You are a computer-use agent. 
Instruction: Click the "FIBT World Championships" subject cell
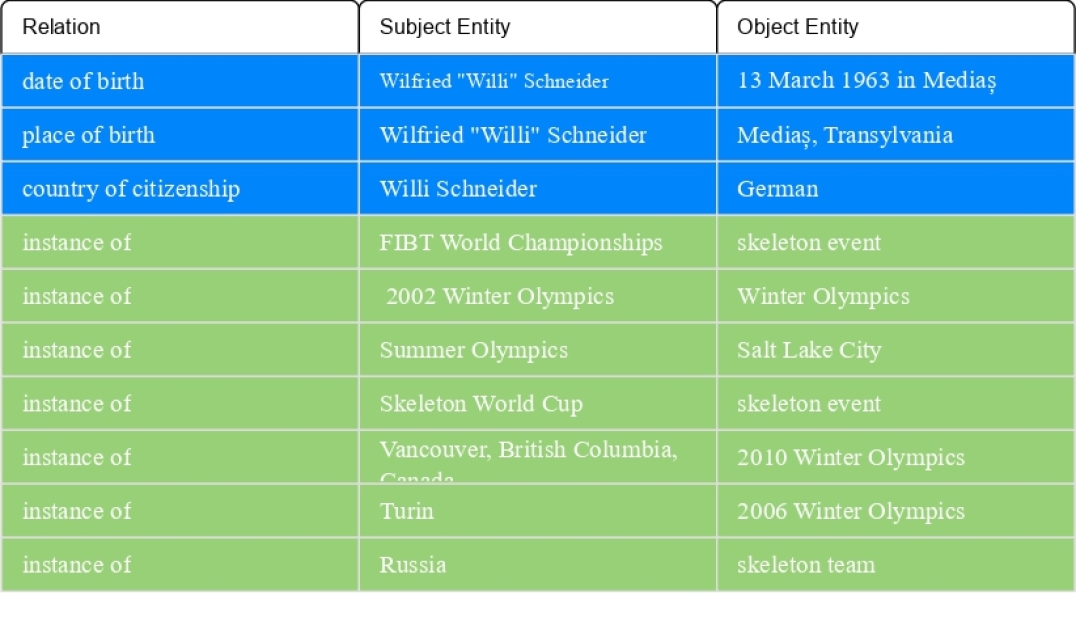click(537, 243)
